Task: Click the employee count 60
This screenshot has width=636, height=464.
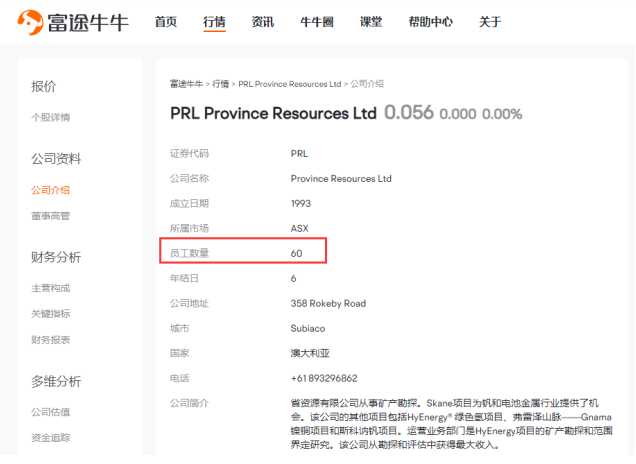Action: pos(297,253)
